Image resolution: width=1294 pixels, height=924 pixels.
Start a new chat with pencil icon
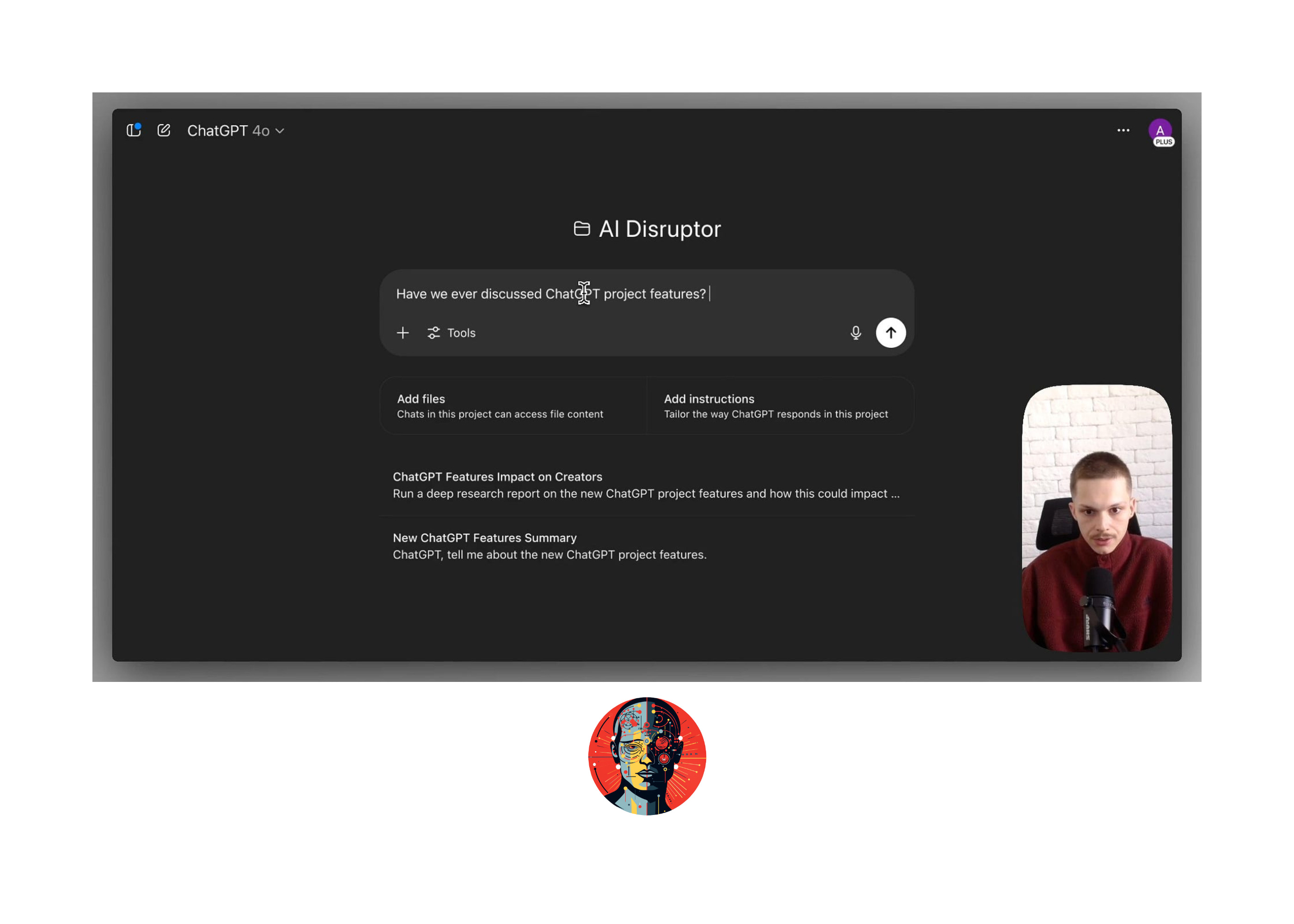[164, 130]
